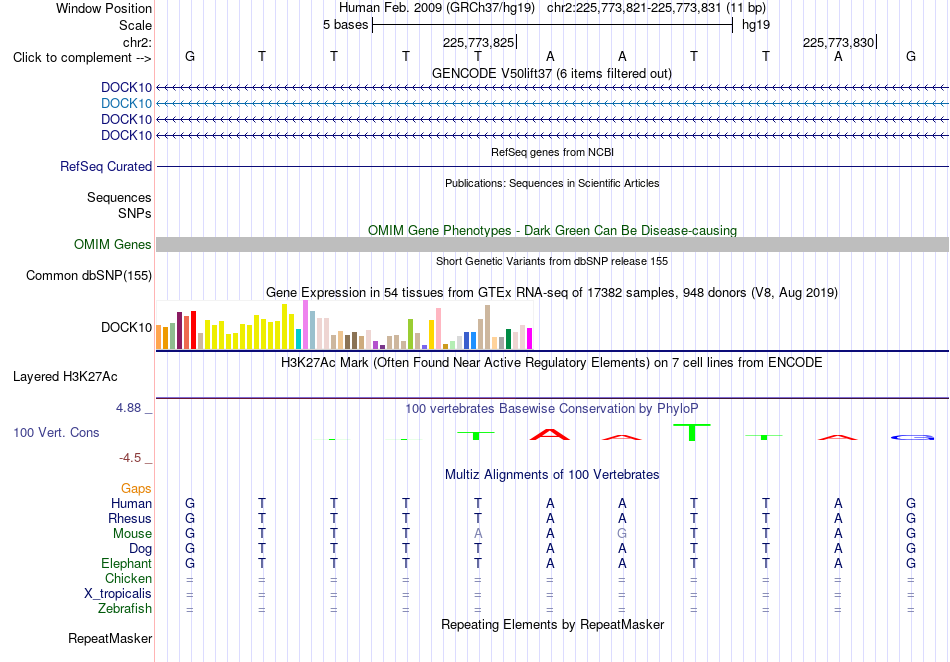
Task: Select the 'Click to complement -->' label
Action: [82, 58]
